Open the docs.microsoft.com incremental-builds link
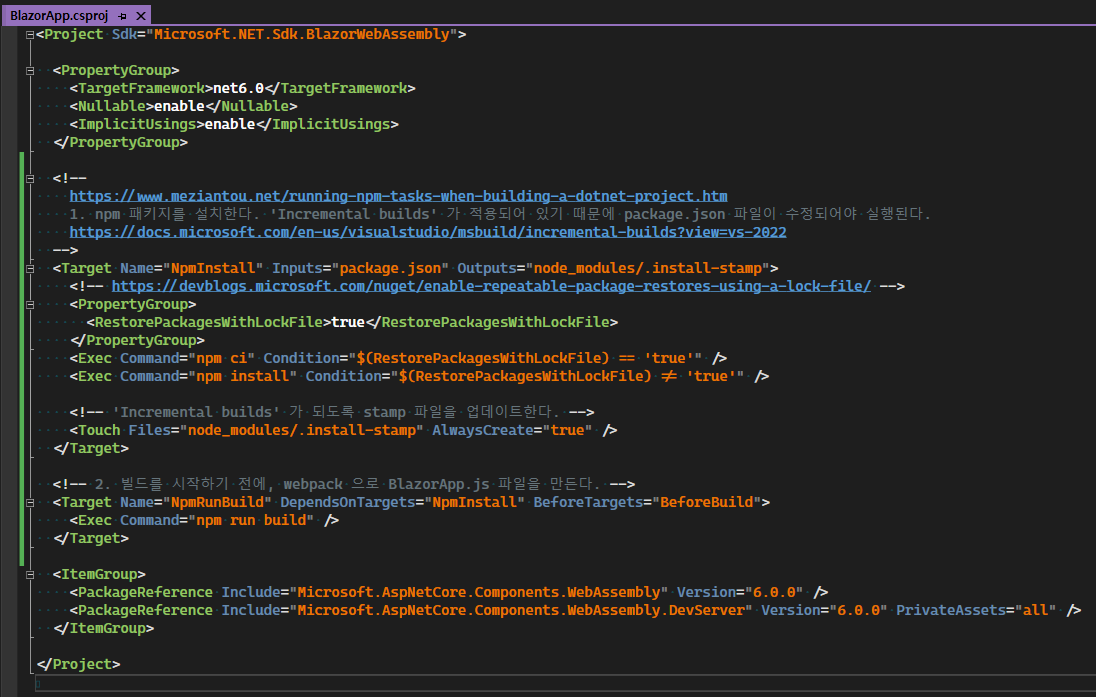Viewport: 1096px width, 697px height. [428, 232]
